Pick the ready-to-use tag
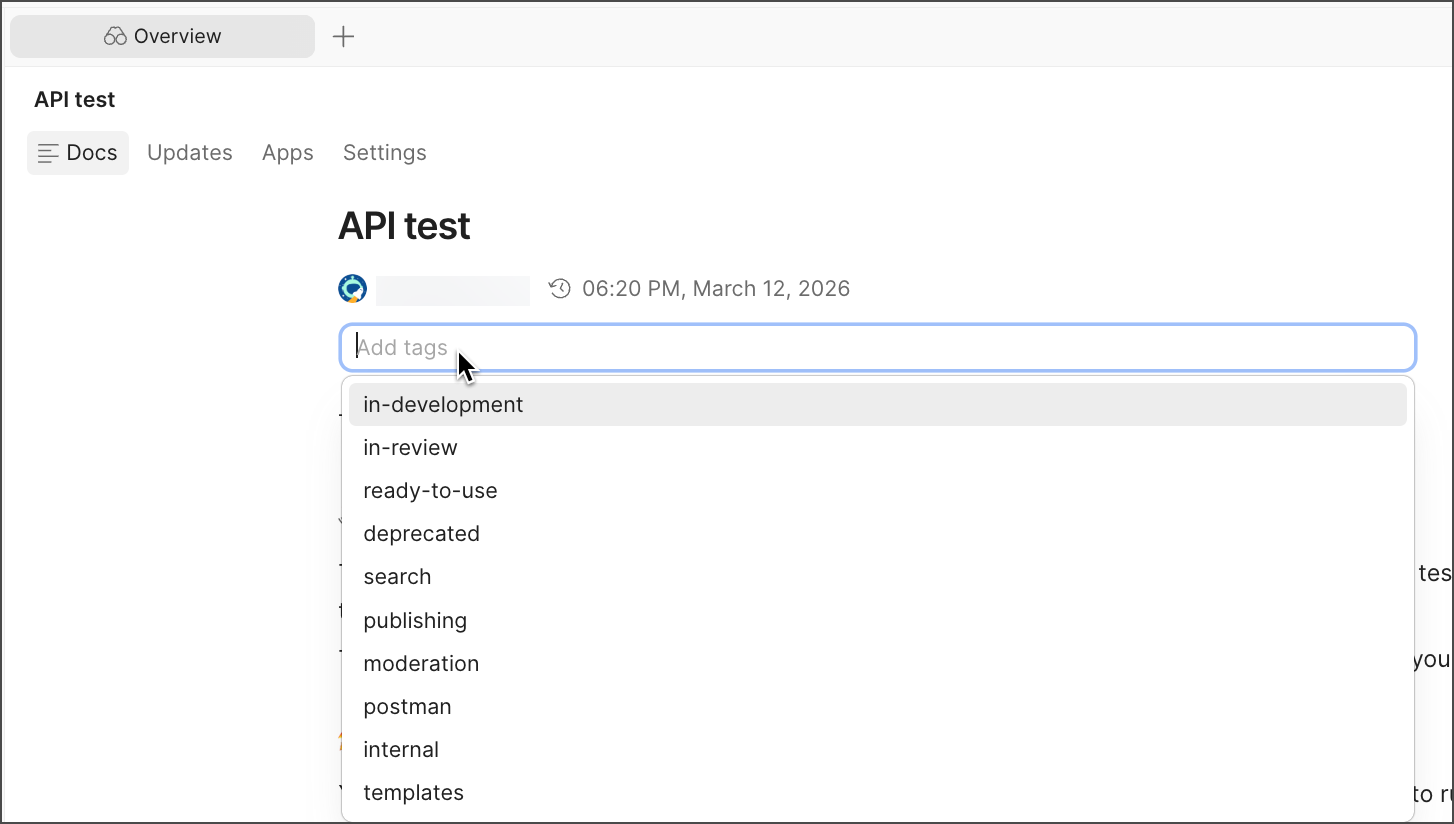This screenshot has width=1454, height=824. point(430,491)
